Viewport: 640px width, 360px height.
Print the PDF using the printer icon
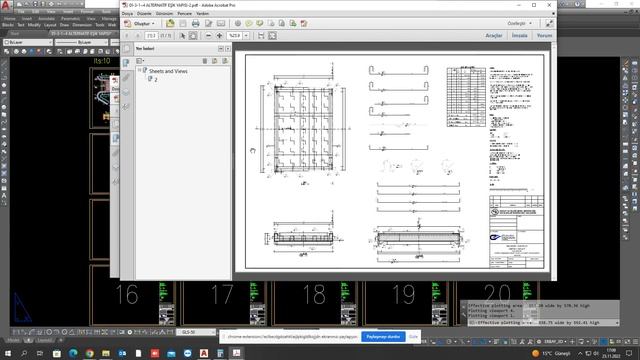(x=196, y=24)
